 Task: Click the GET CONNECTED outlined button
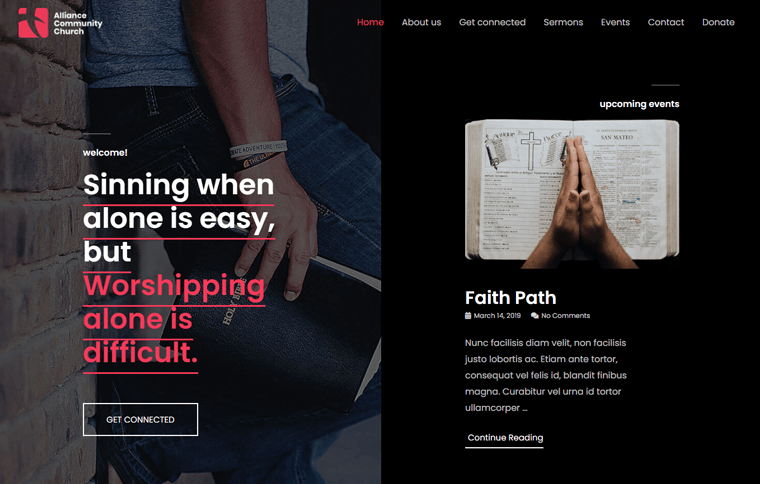(x=141, y=420)
